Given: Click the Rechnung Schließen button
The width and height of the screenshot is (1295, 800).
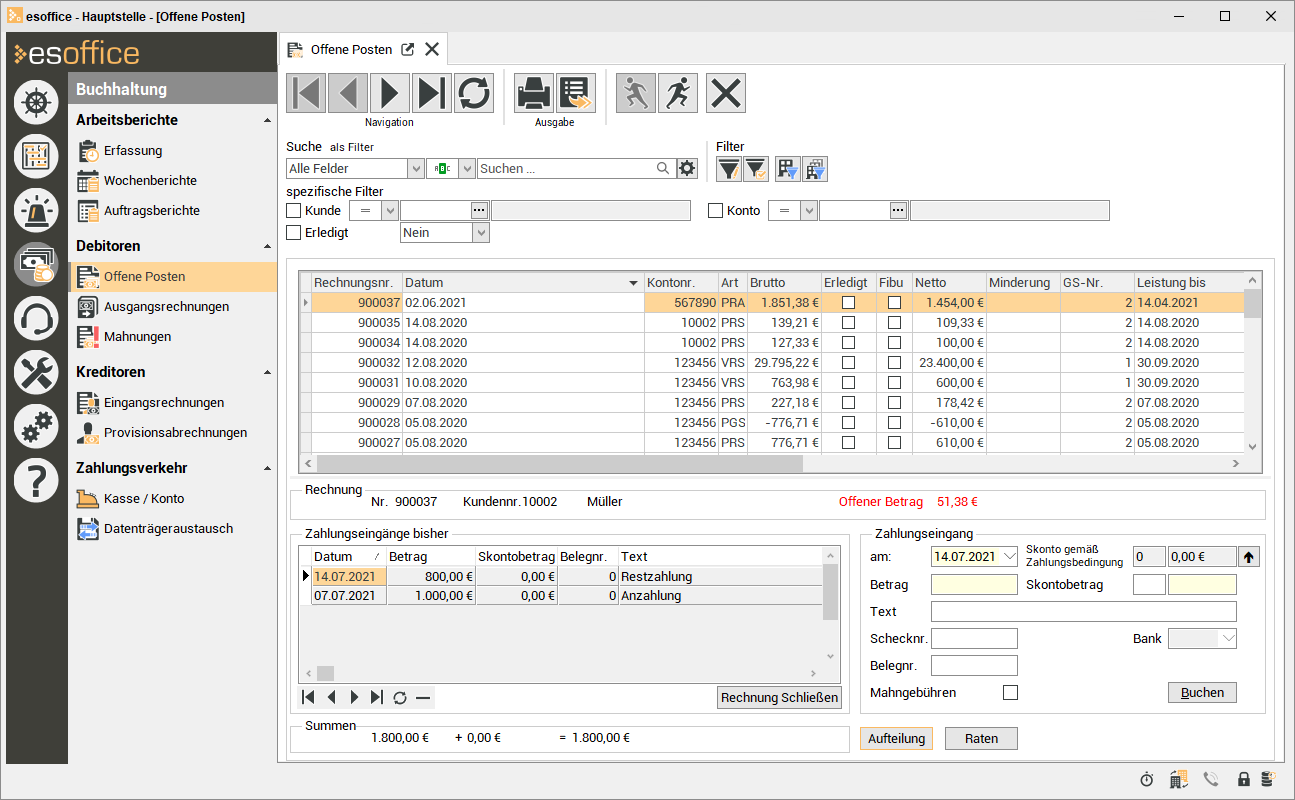Looking at the screenshot, I should (780, 698).
